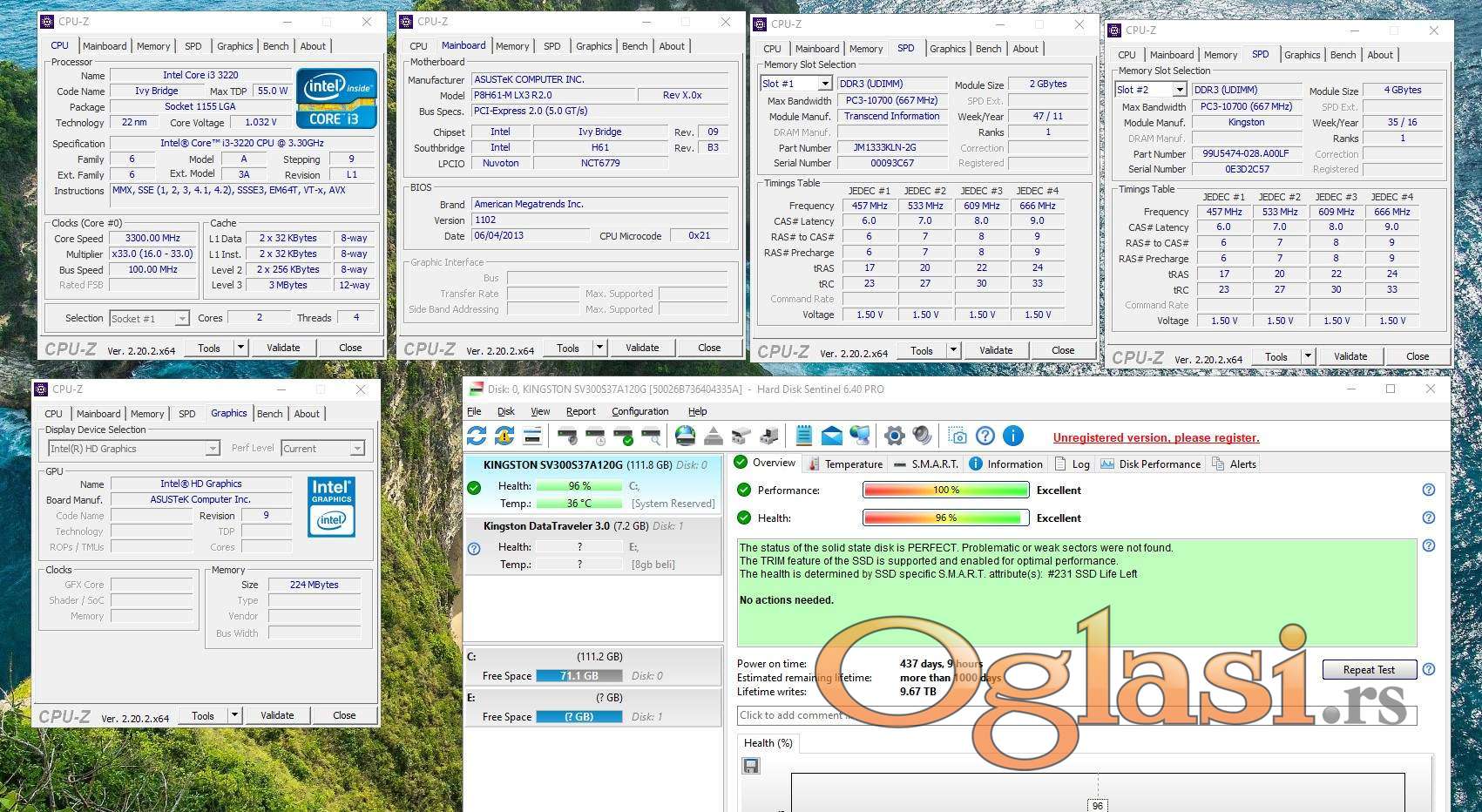Open the View menu in Hard Disk Sentinel

pyautogui.click(x=540, y=411)
